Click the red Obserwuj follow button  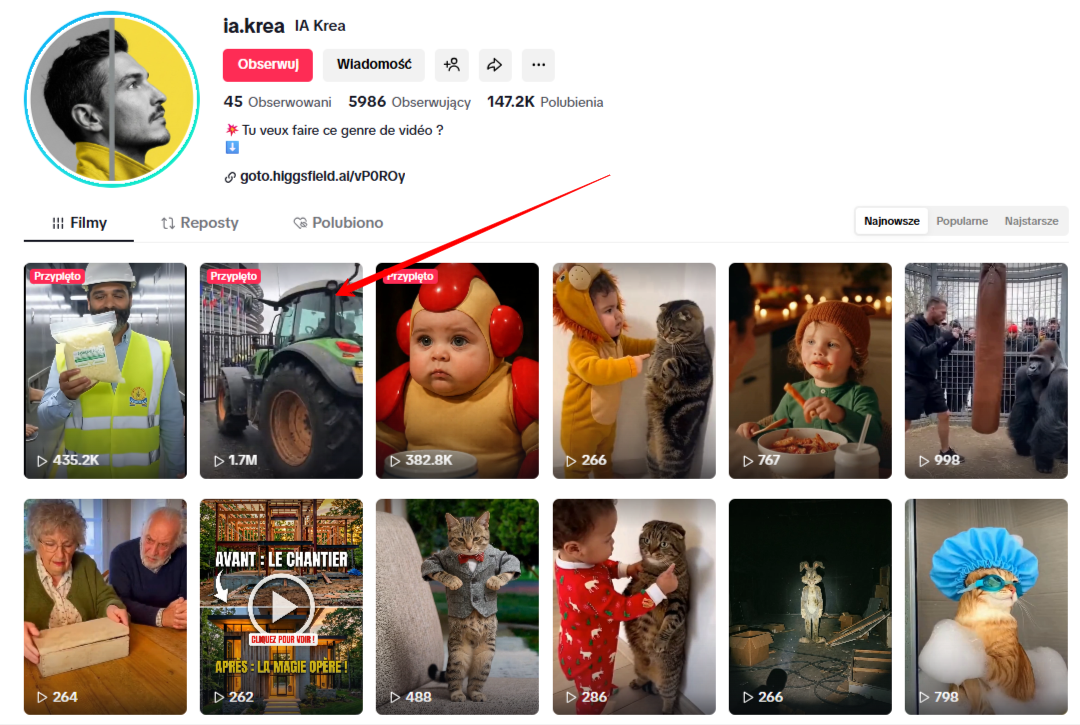point(268,65)
